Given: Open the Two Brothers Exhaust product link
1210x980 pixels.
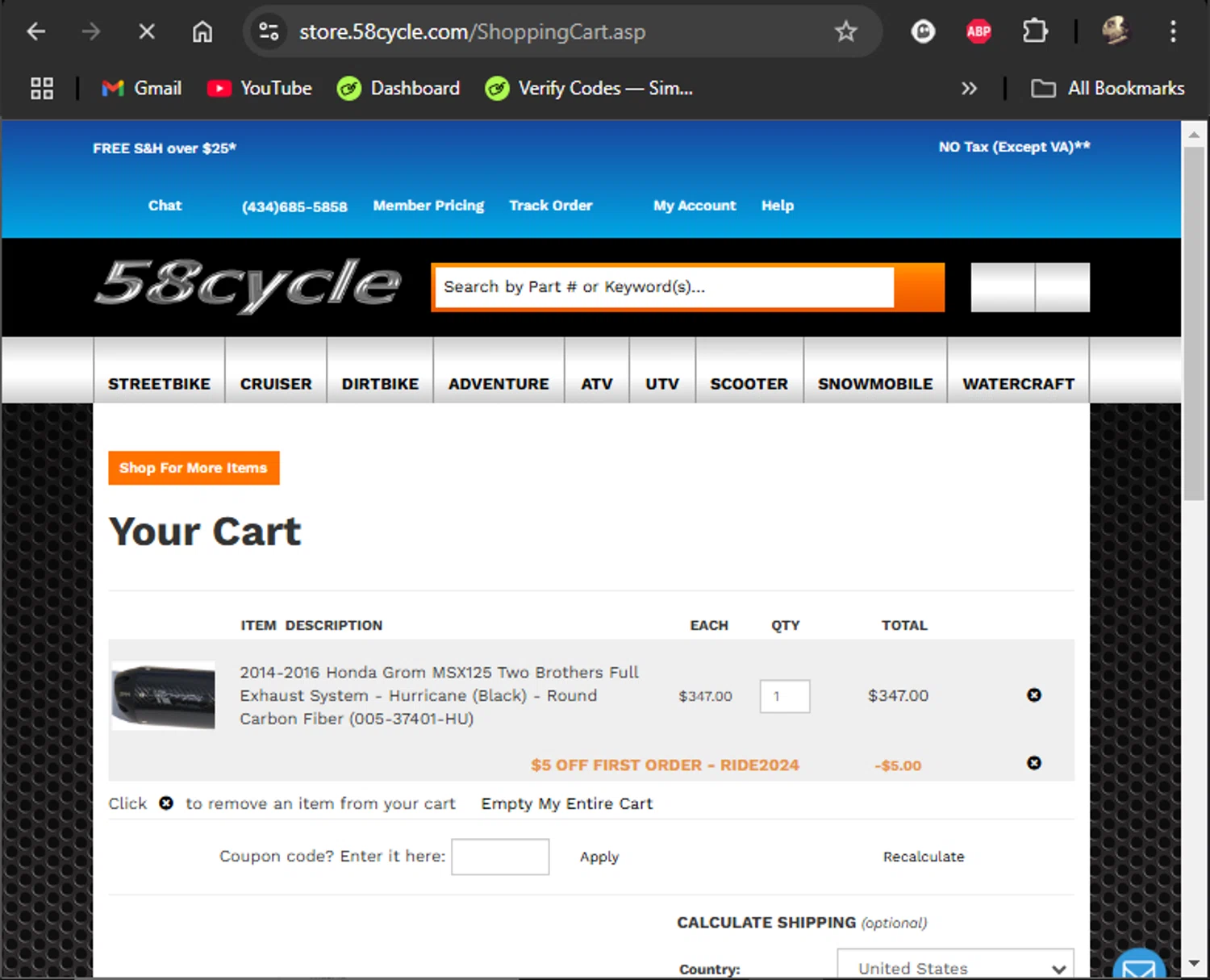Looking at the screenshot, I should 439,695.
